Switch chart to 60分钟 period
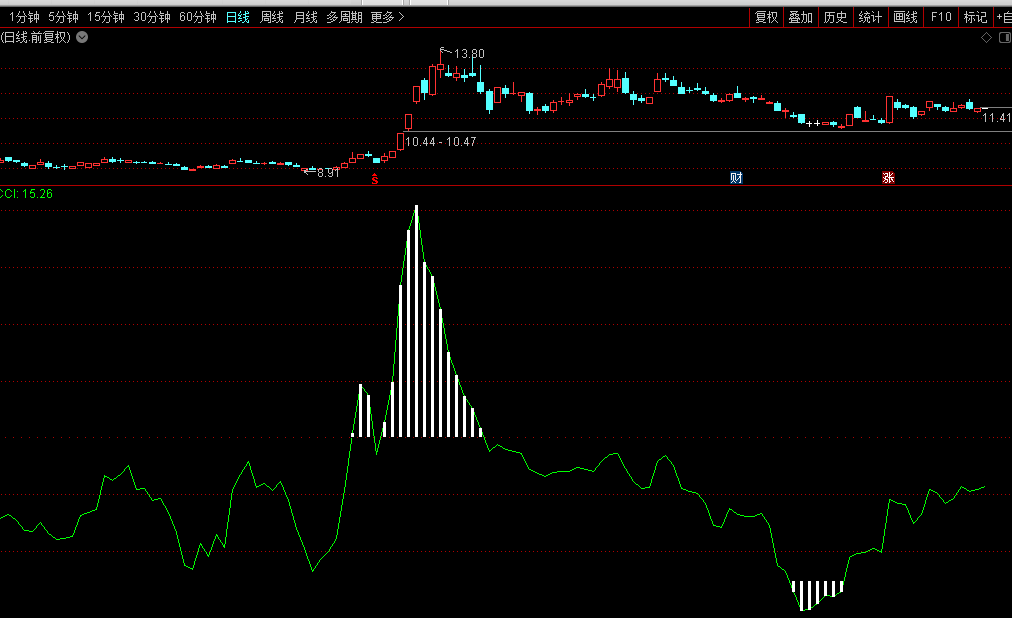Image resolution: width=1012 pixels, height=618 pixels. 198,17
